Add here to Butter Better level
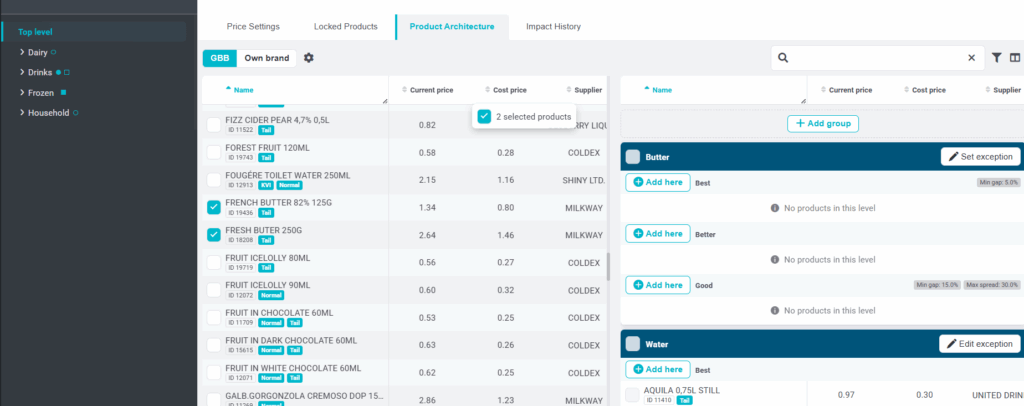The width and height of the screenshot is (1024, 406). pyautogui.click(x=658, y=234)
